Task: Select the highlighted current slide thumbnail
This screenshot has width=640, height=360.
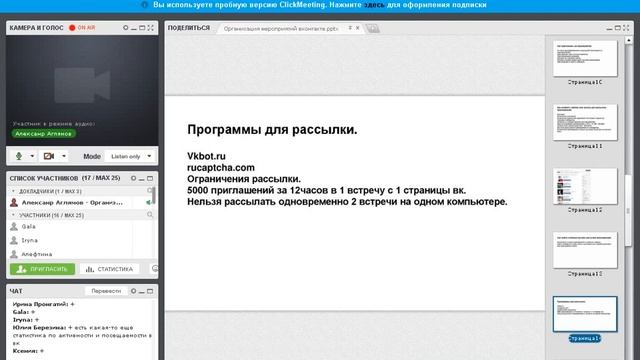Action: [x=585, y=314]
